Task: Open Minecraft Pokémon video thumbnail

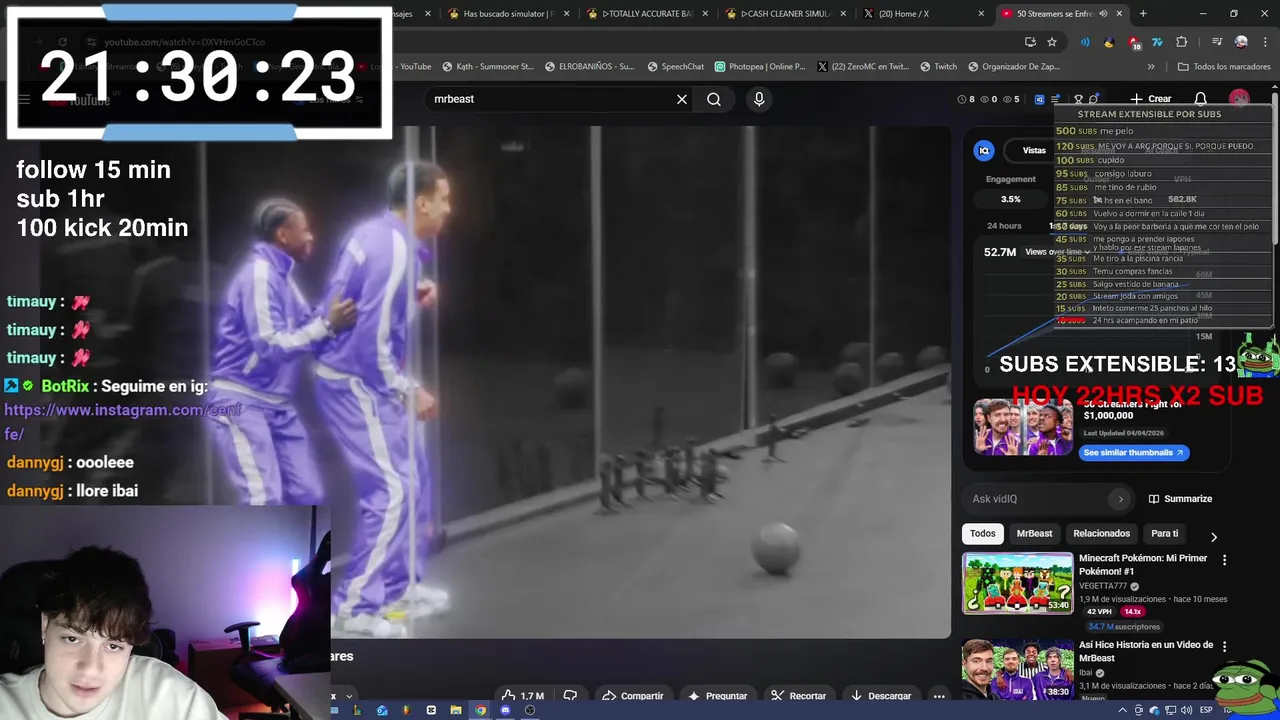Action: (1017, 583)
